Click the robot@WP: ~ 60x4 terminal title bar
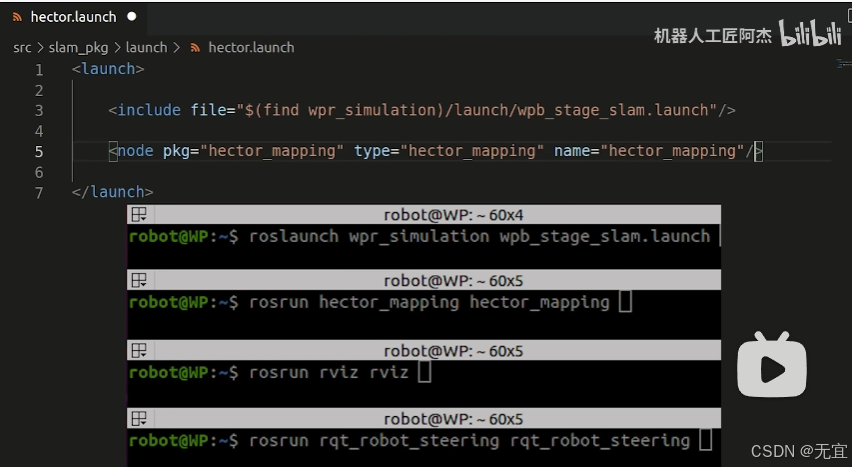 coord(424,215)
